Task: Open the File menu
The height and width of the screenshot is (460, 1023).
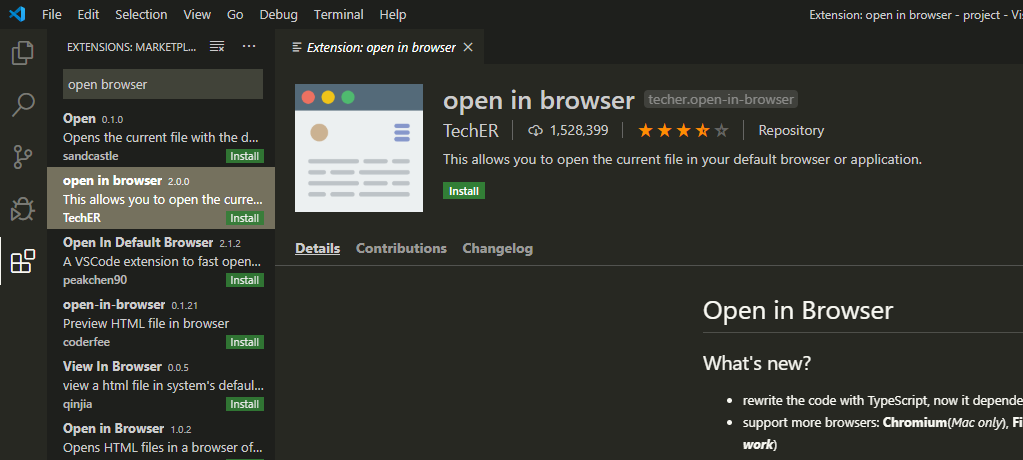Action: pos(52,14)
